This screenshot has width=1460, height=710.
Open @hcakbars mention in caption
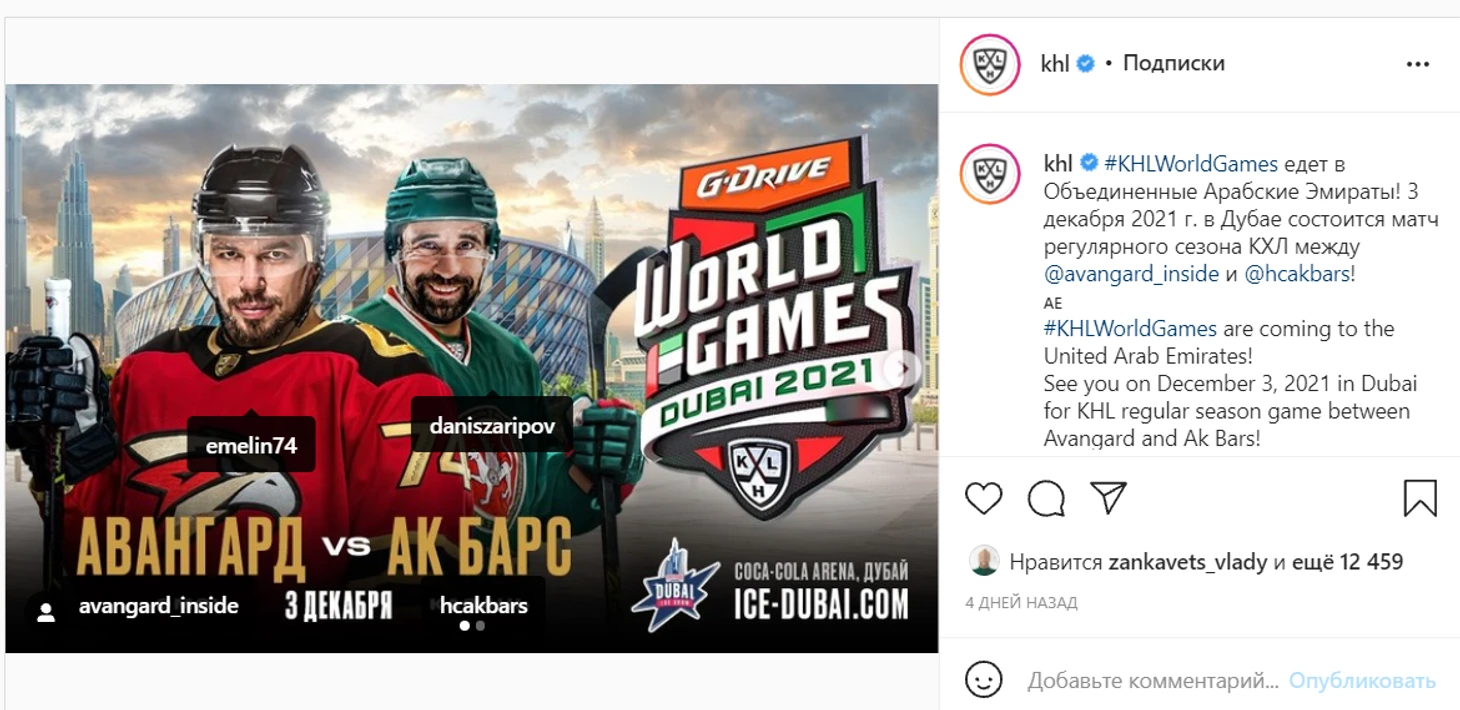tap(1297, 274)
